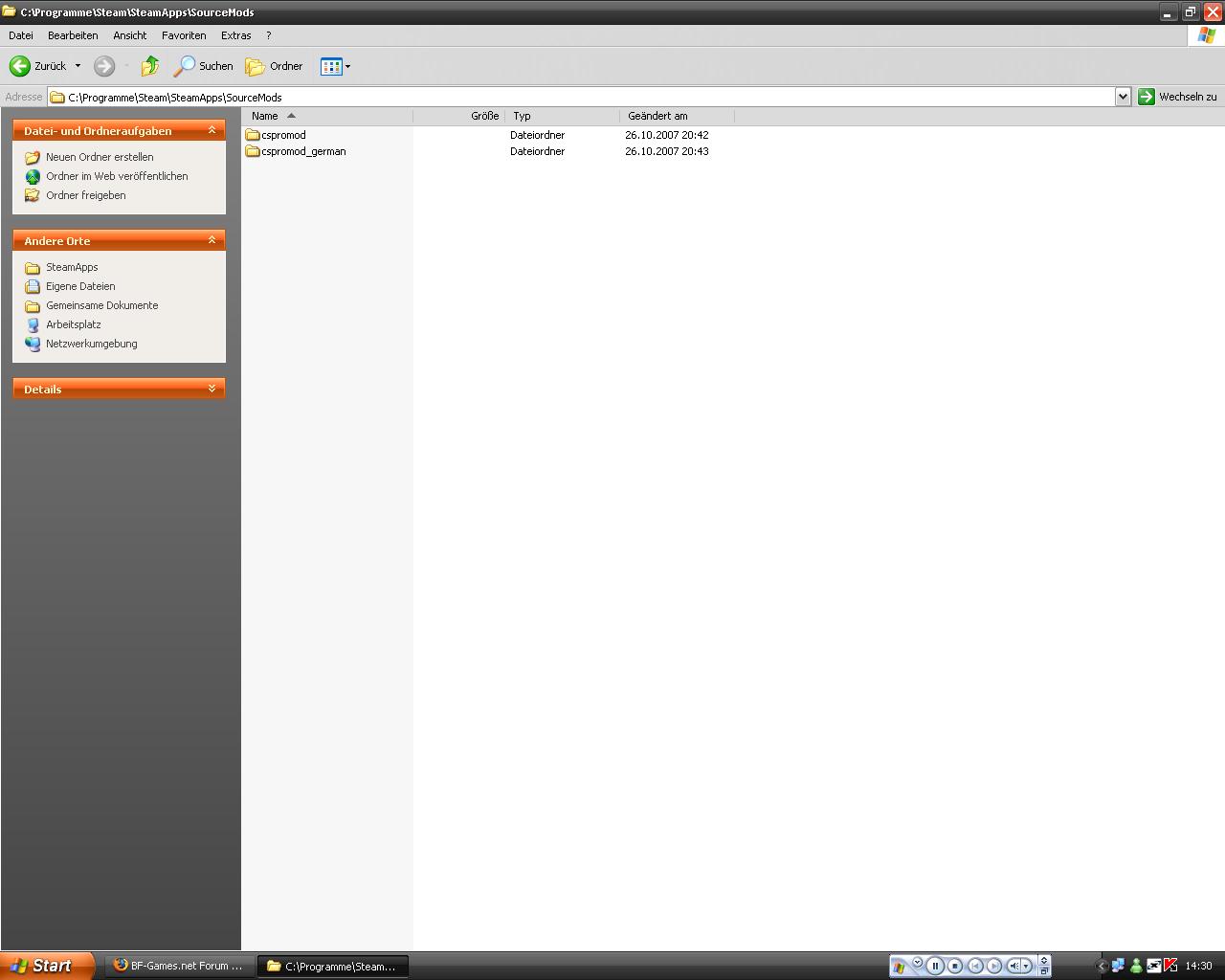Click the green messenger buddy tray icon
The image size is (1225, 980).
(1136, 966)
